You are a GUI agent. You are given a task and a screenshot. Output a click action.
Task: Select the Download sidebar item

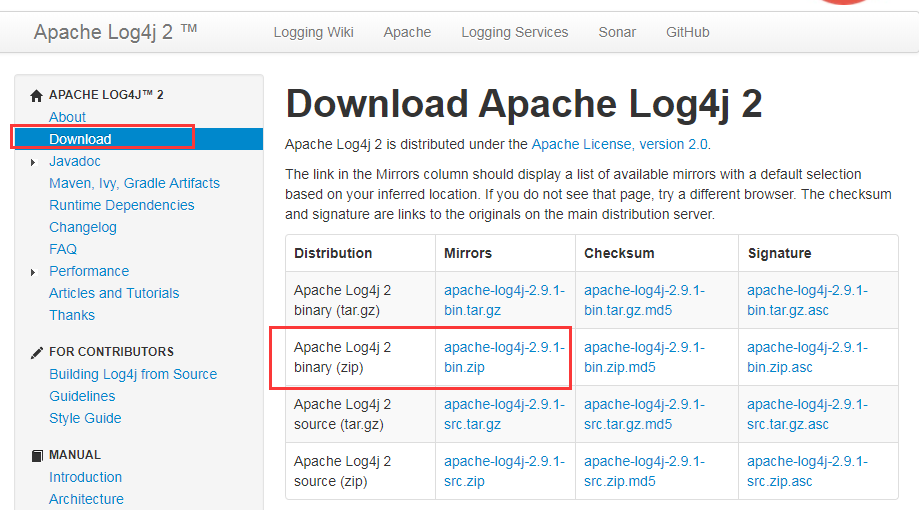click(138, 139)
